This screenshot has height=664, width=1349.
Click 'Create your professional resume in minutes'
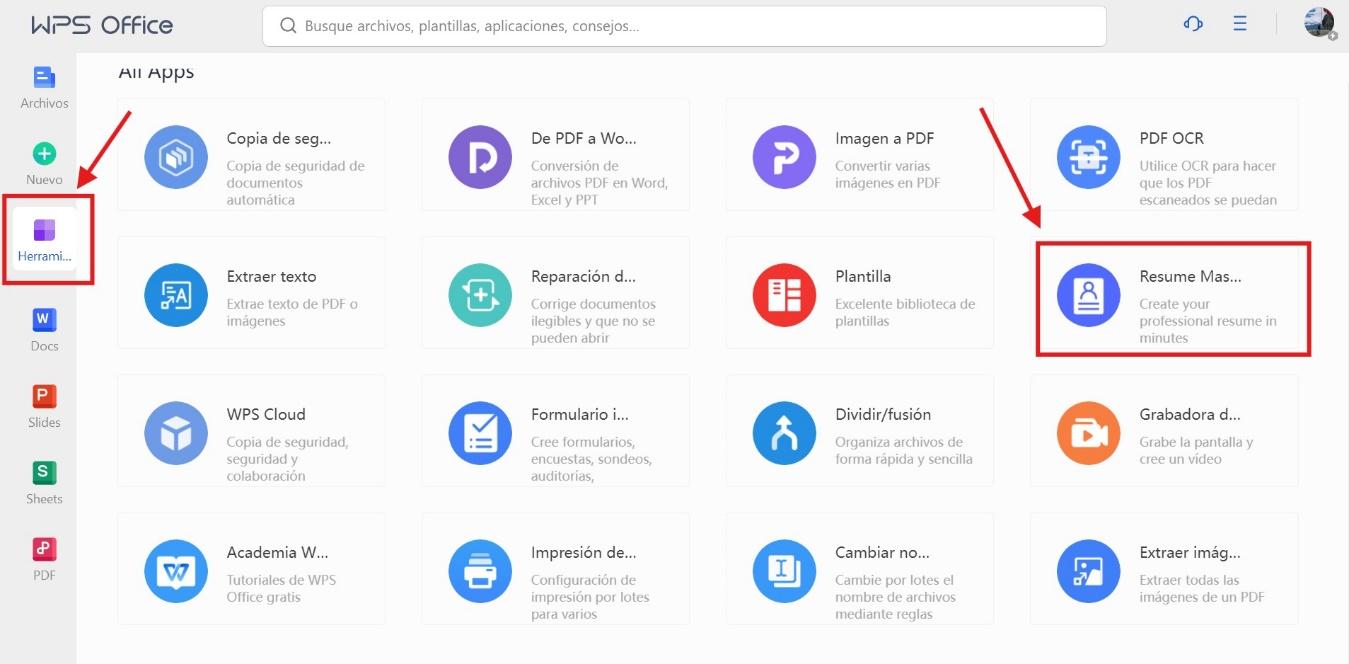pyautogui.click(x=1208, y=321)
